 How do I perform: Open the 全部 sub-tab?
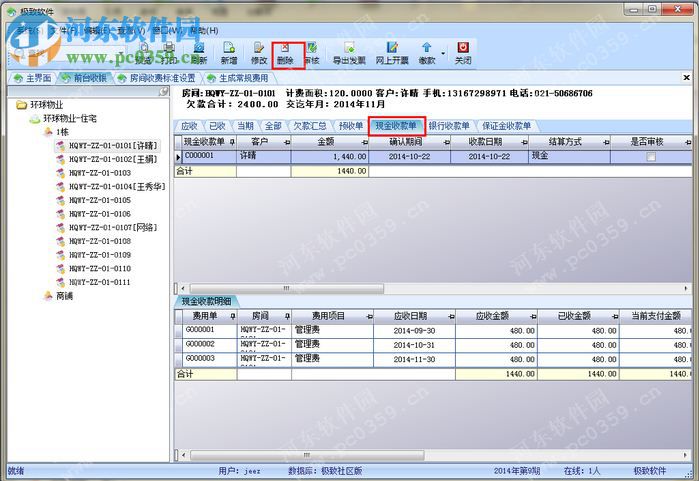[x=273, y=126]
